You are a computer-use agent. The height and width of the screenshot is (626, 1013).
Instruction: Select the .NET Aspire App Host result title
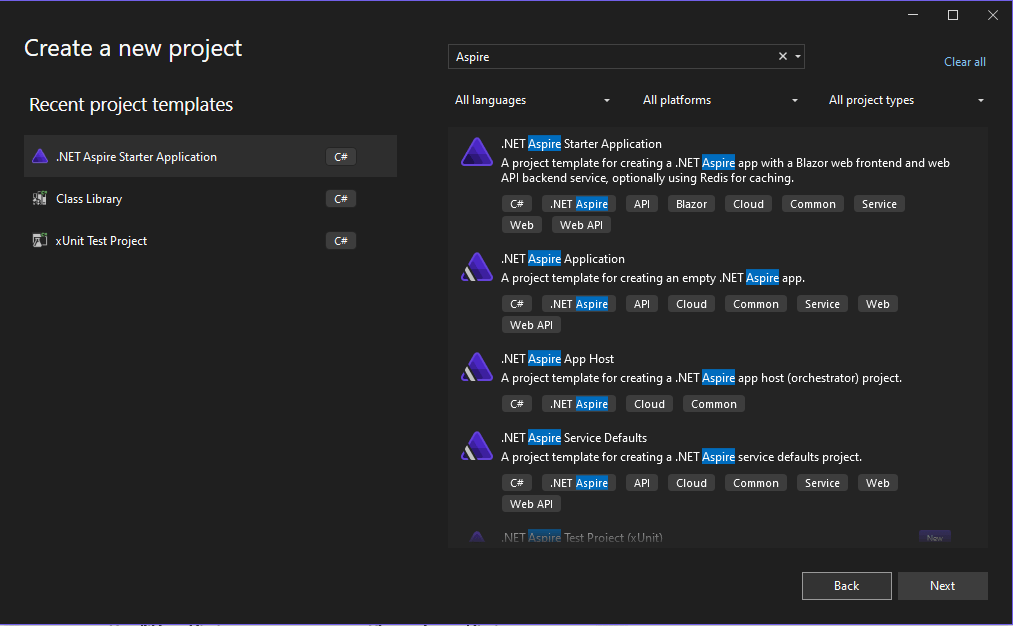(x=558, y=359)
